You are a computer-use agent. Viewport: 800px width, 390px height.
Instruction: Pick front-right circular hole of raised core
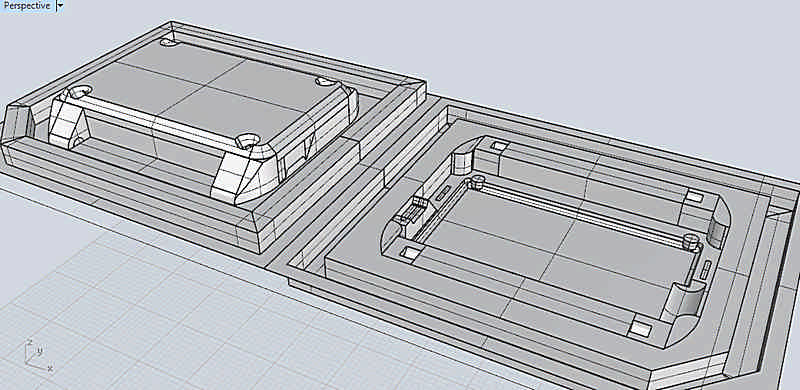click(248, 141)
